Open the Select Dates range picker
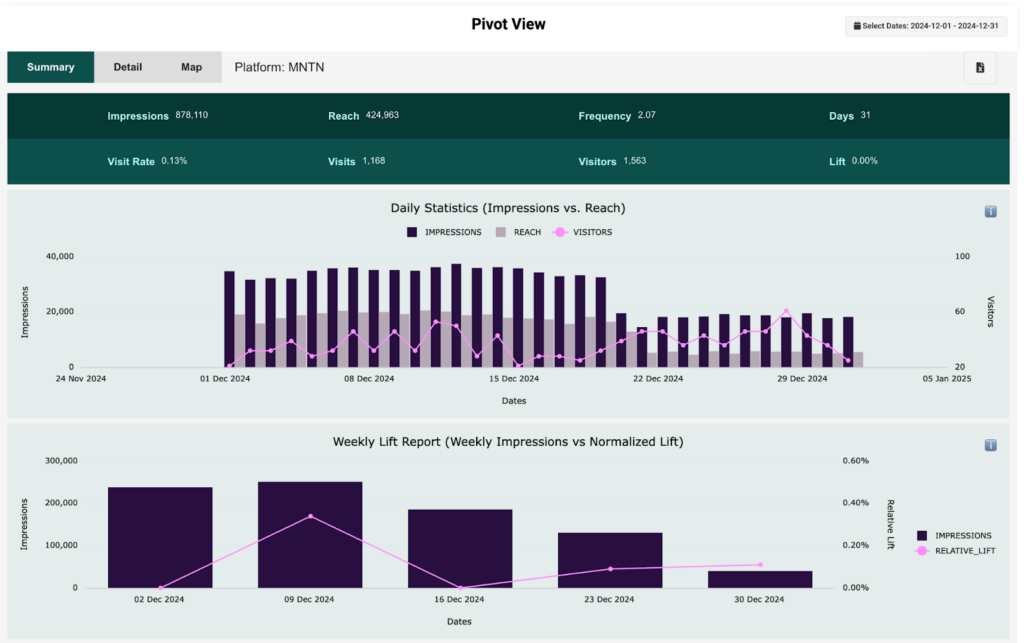Image resolution: width=1024 pixels, height=643 pixels. 925,25
